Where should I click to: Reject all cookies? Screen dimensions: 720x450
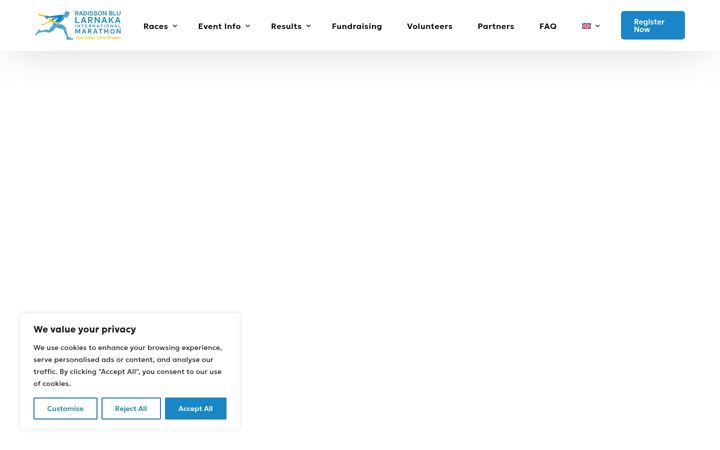(x=131, y=408)
